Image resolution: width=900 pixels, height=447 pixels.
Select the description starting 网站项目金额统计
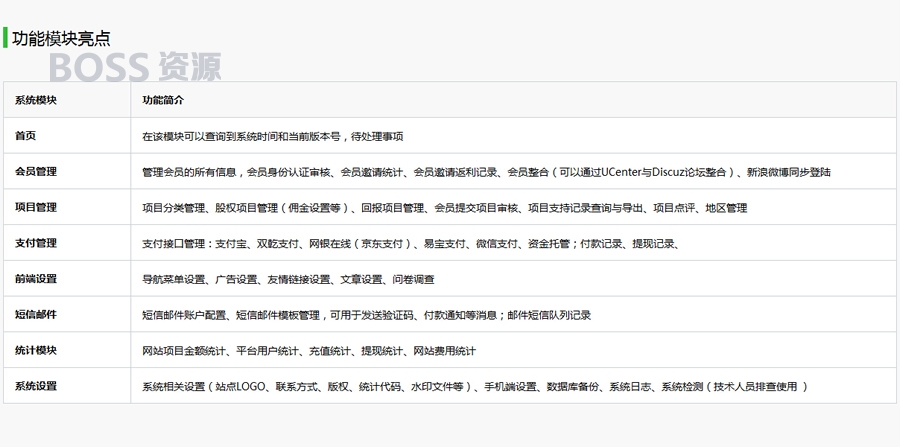point(309,351)
